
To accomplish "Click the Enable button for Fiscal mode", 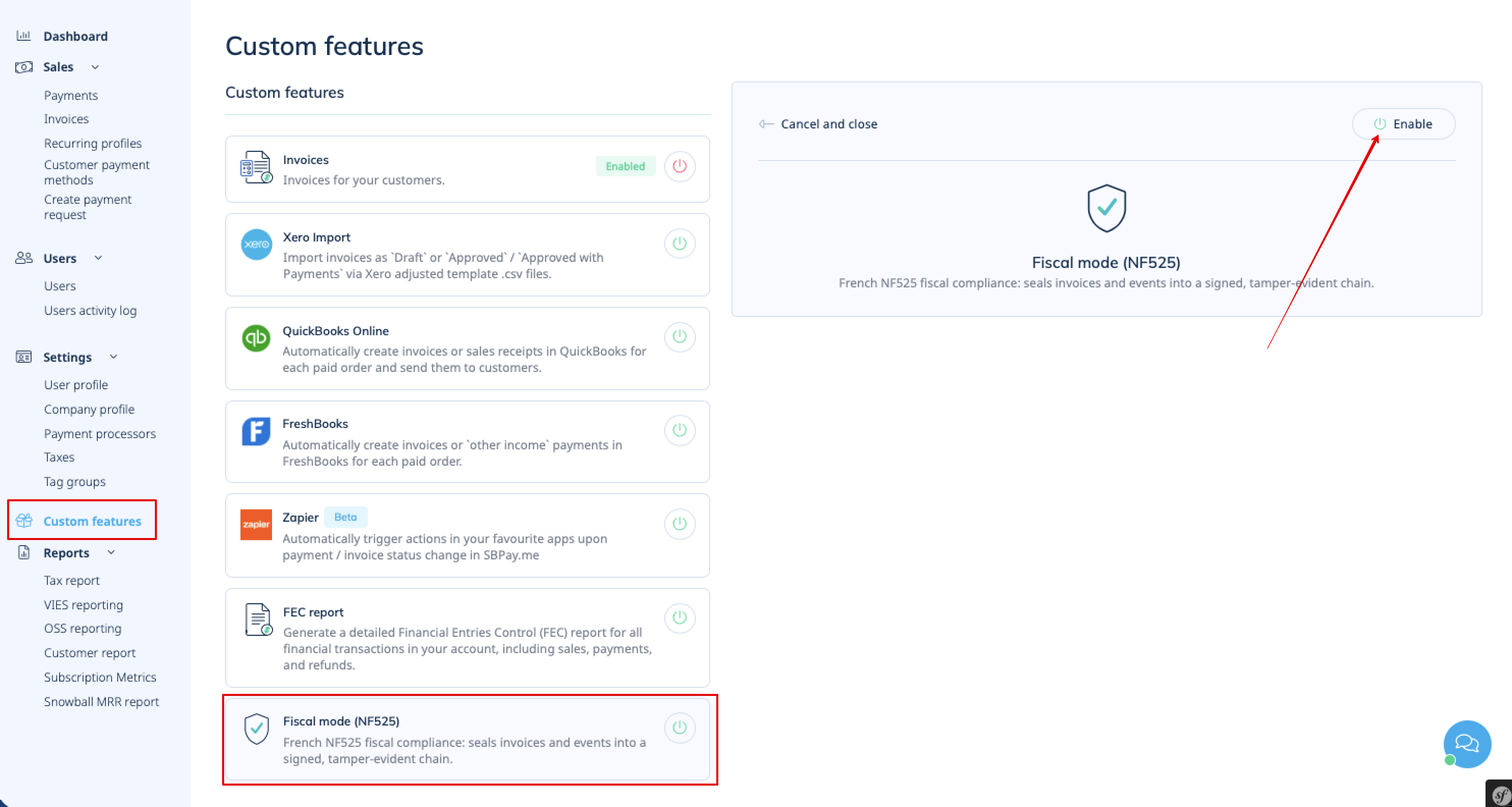I will pos(1403,124).
